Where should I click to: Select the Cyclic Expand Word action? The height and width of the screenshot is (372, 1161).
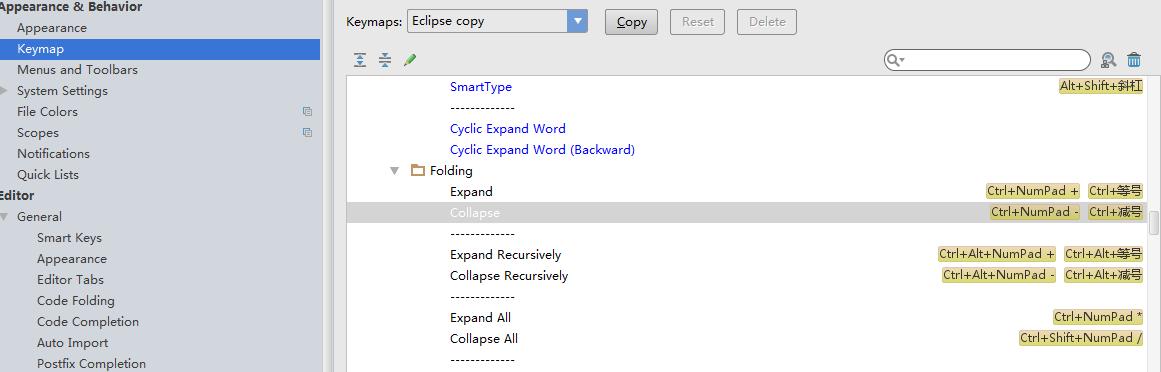point(507,129)
